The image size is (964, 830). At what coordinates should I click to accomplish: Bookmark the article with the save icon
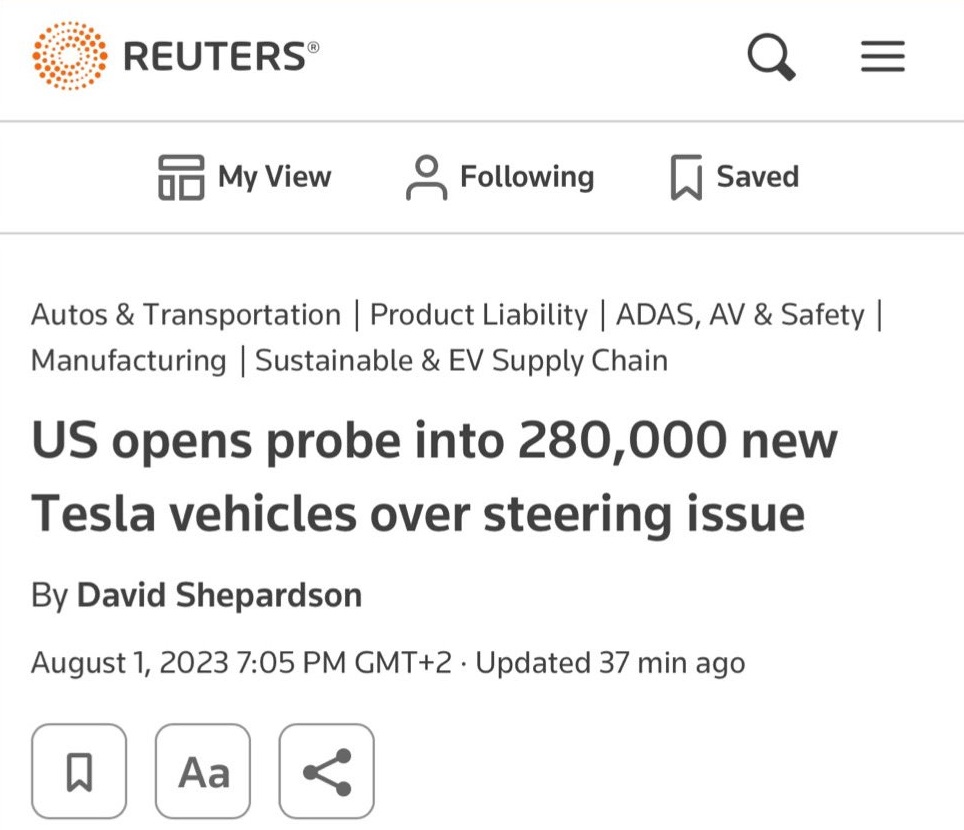[78, 770]
